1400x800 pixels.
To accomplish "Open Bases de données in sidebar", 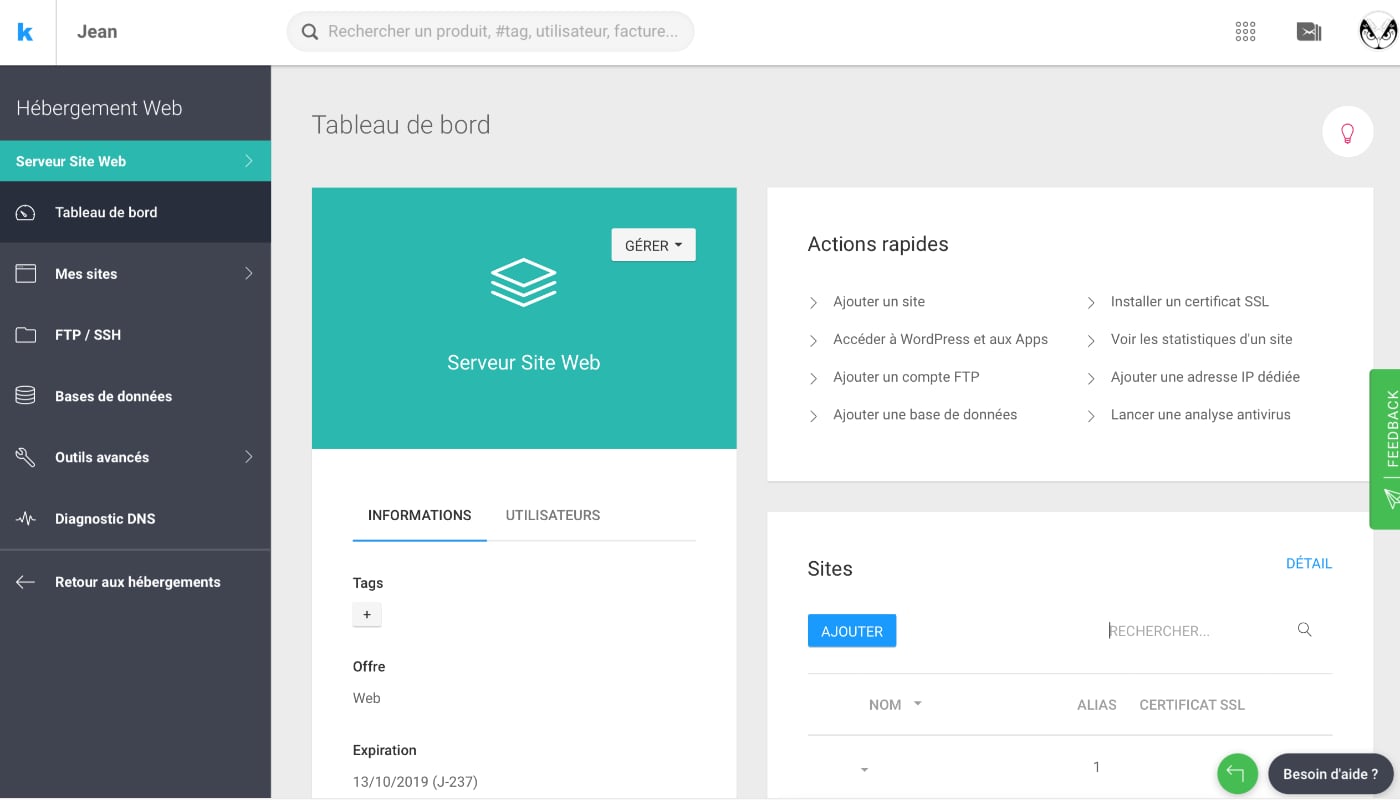I will click(x=113, y=396).
